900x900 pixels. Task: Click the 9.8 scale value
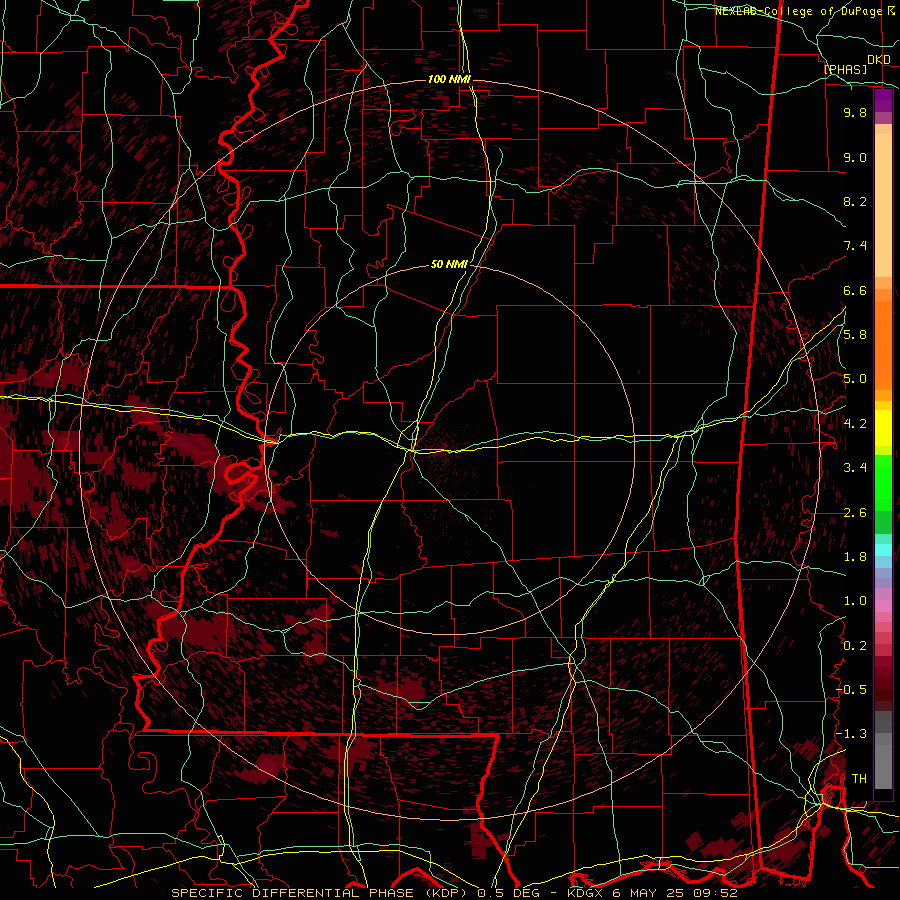pos(855,112)
